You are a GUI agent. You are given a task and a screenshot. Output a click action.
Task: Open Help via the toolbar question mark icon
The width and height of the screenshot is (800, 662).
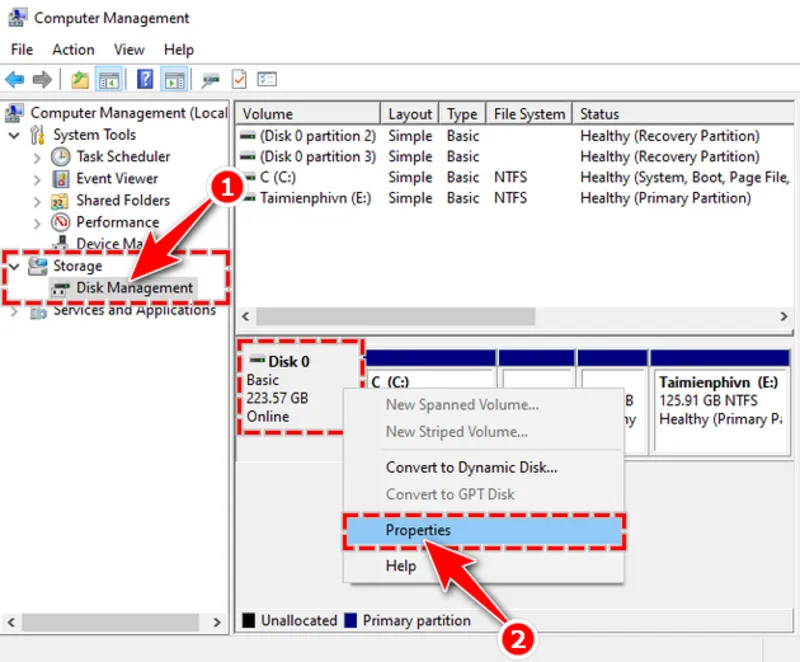pyautogui.click(x=146, y=79)
